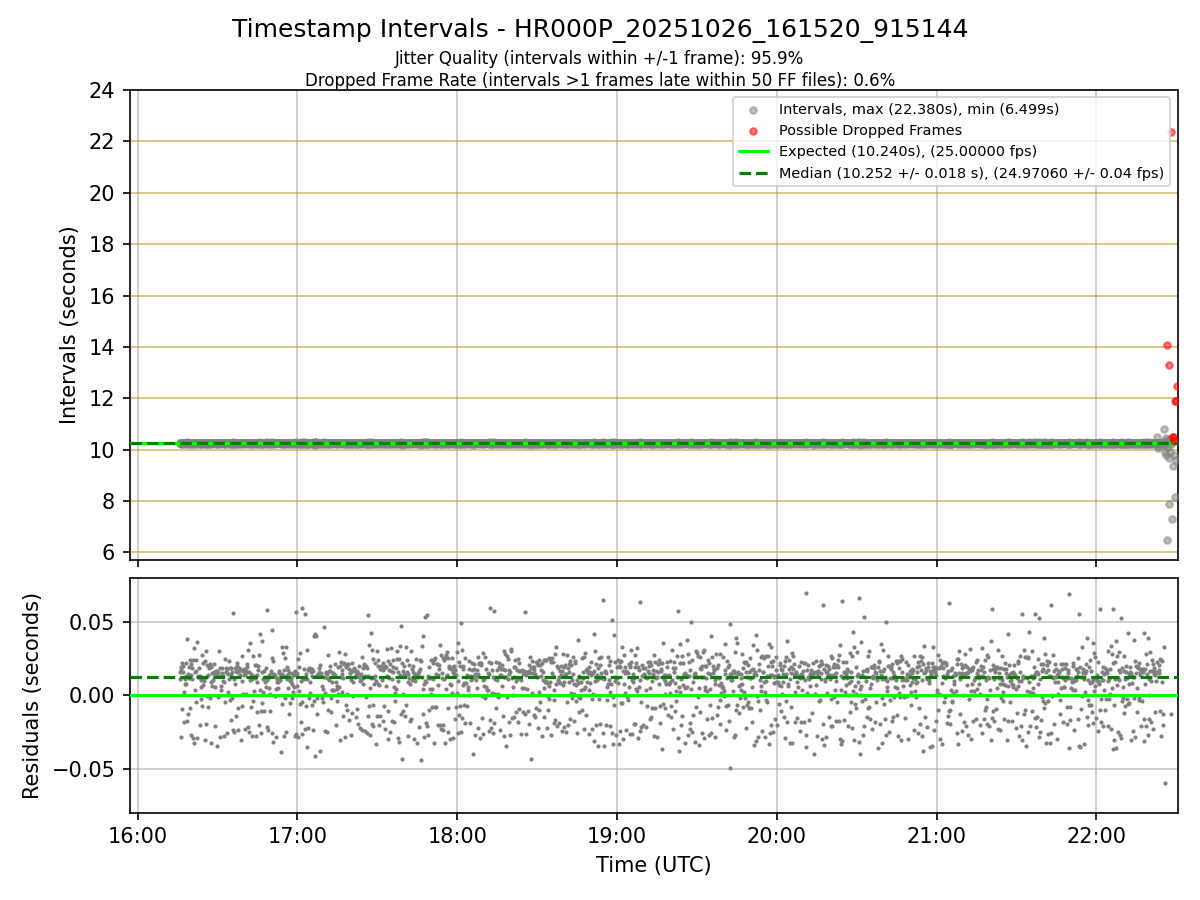The height and width of the screenshot is (900, 1200).
Task: Click the Dropped Frame Rate 0.6% subtitle text
Action: pyautogui.click(x=599, y=80)
